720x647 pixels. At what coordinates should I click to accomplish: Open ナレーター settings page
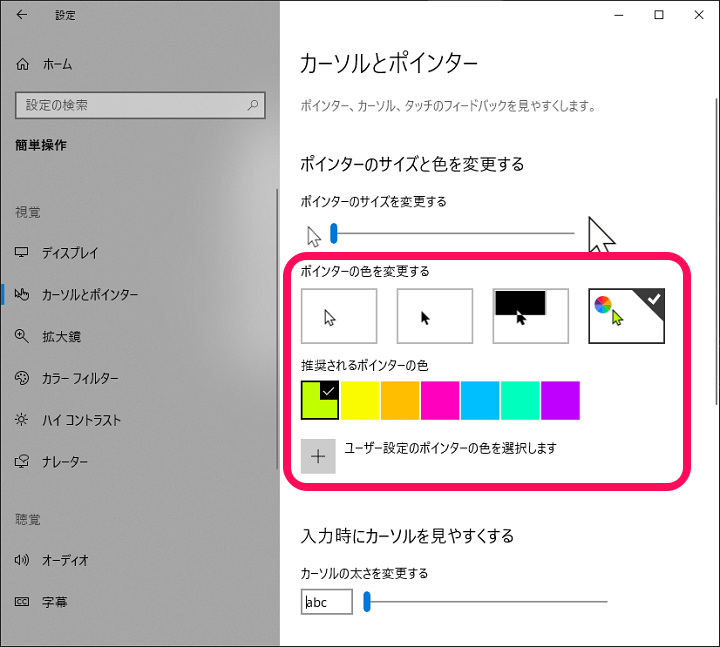pos(65,462)
